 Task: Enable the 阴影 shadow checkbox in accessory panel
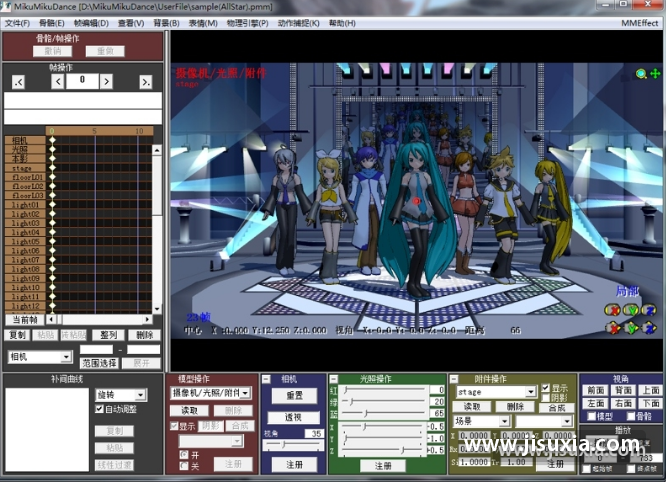click(546, 398)
